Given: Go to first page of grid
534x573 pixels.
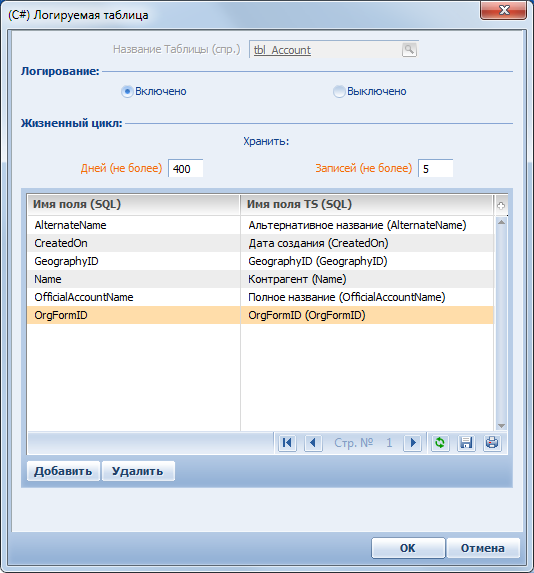Looking at the screenshot, I should pyautogui.click(x=287, y=443).
